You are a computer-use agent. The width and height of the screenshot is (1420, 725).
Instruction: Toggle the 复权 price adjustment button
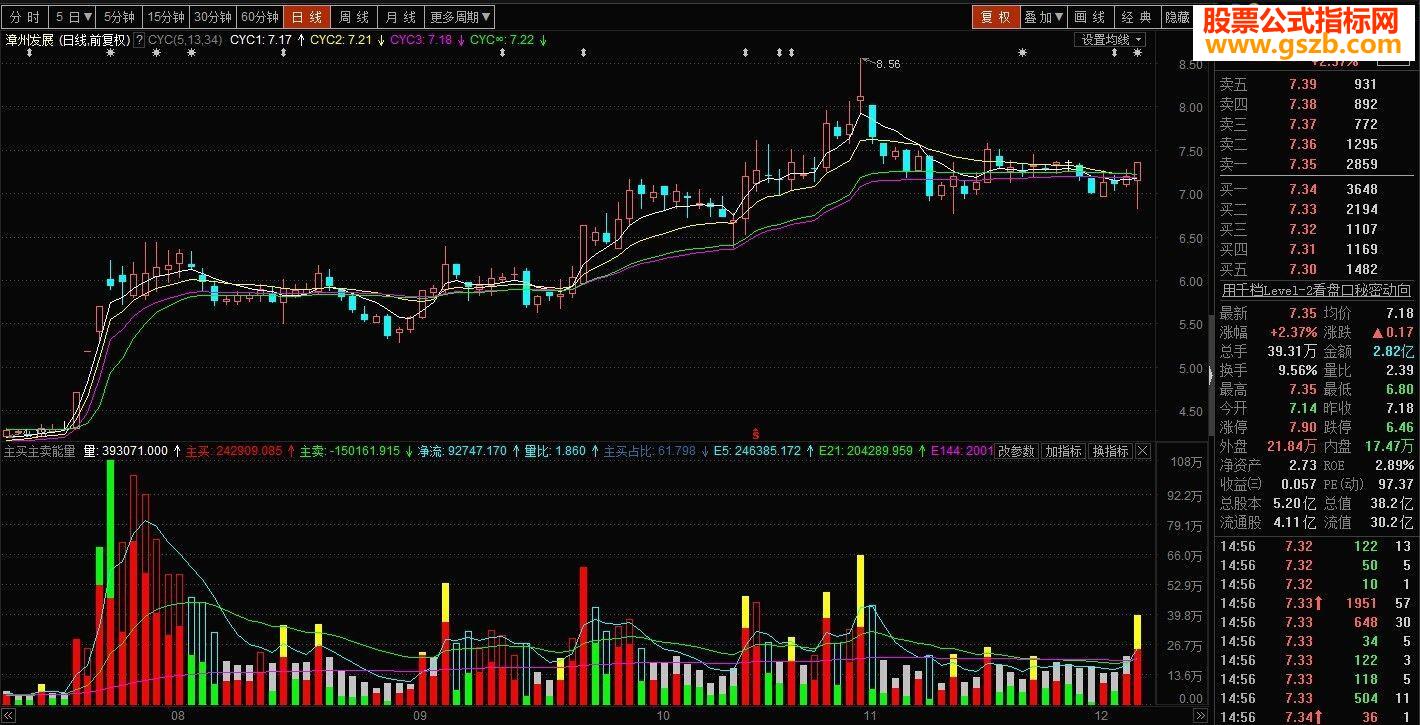[x=995, y=17]
